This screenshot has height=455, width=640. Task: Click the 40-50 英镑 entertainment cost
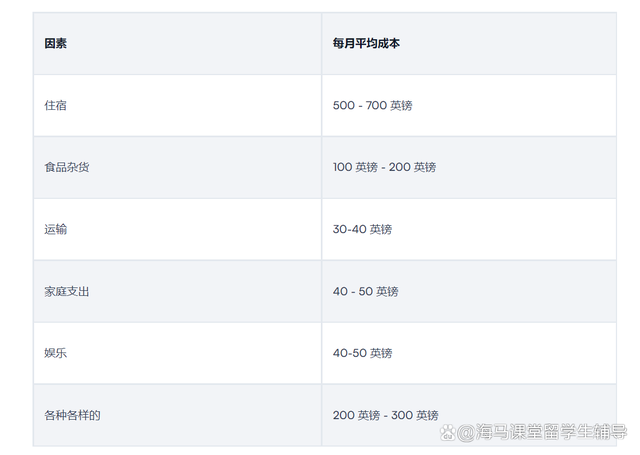(362, 353)
